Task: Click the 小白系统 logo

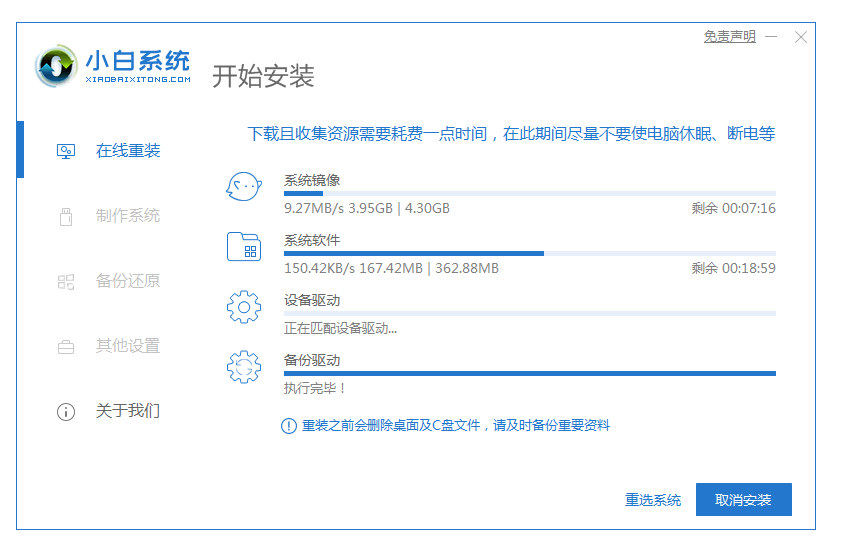Action: pyautogui.click(x=111, y=67)
